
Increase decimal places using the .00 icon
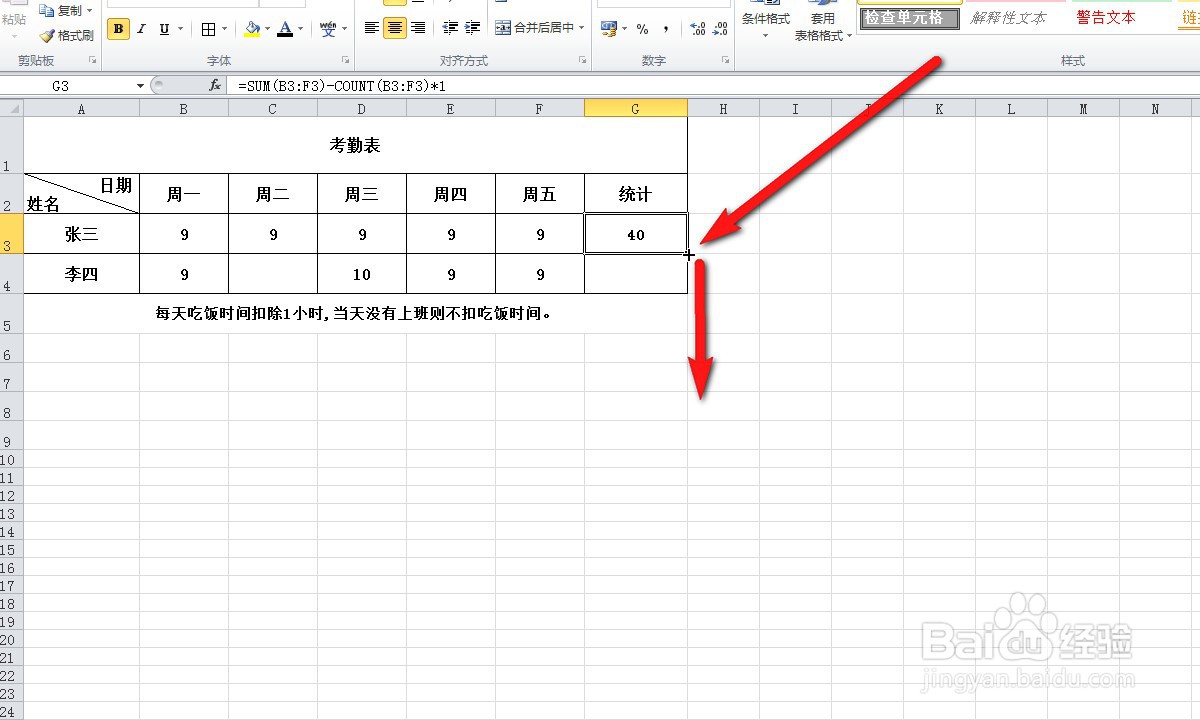pos(698,28)
